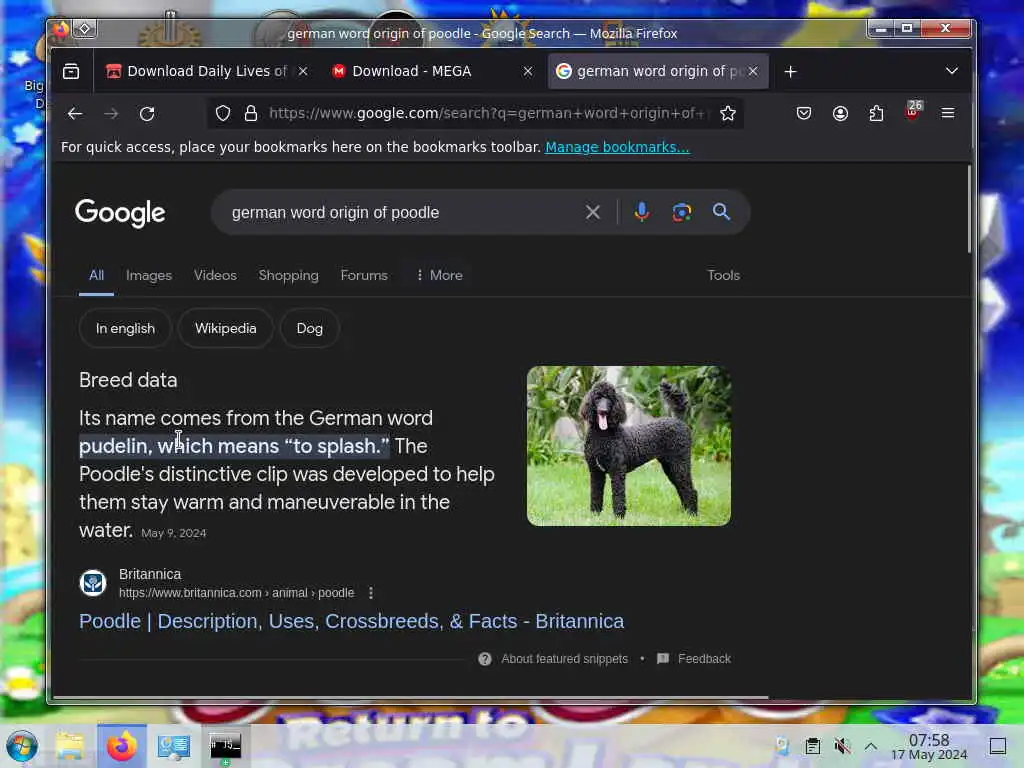Open the Start menu orb in the taskbar
Image resolution: width=1024 pixels, height=768 pixels.
(x=22, y=746)
